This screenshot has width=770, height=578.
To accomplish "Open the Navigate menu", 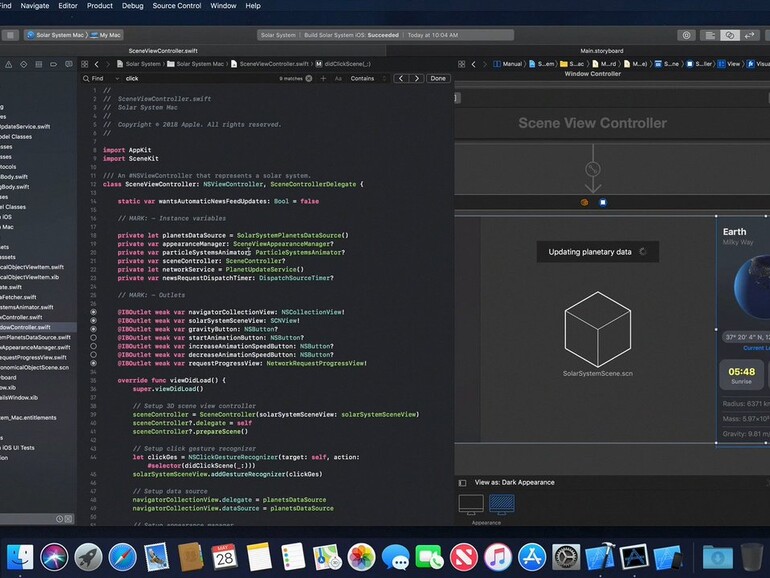I will point(35,6).
